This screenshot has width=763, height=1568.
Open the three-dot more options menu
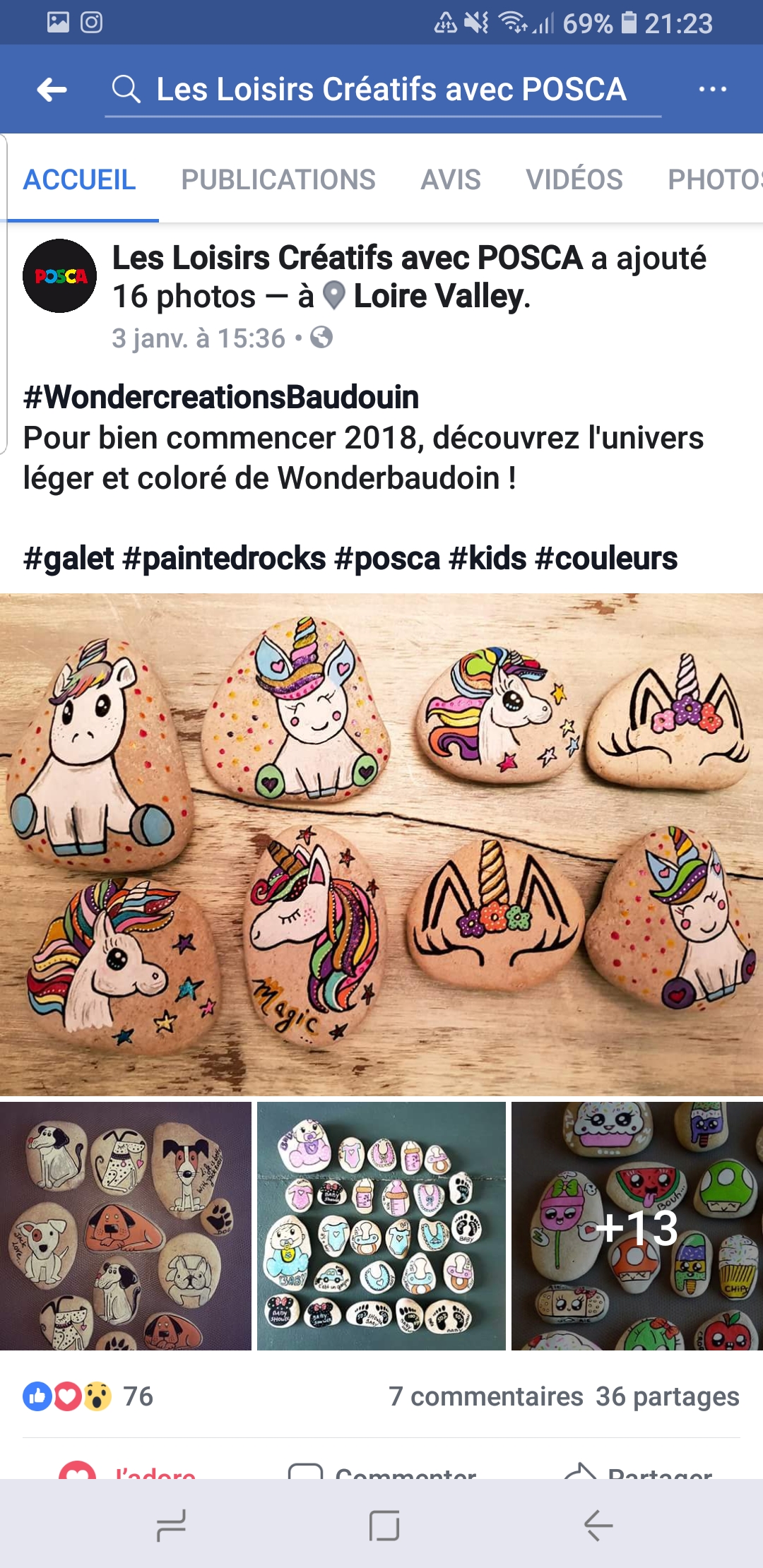(712, 90)
